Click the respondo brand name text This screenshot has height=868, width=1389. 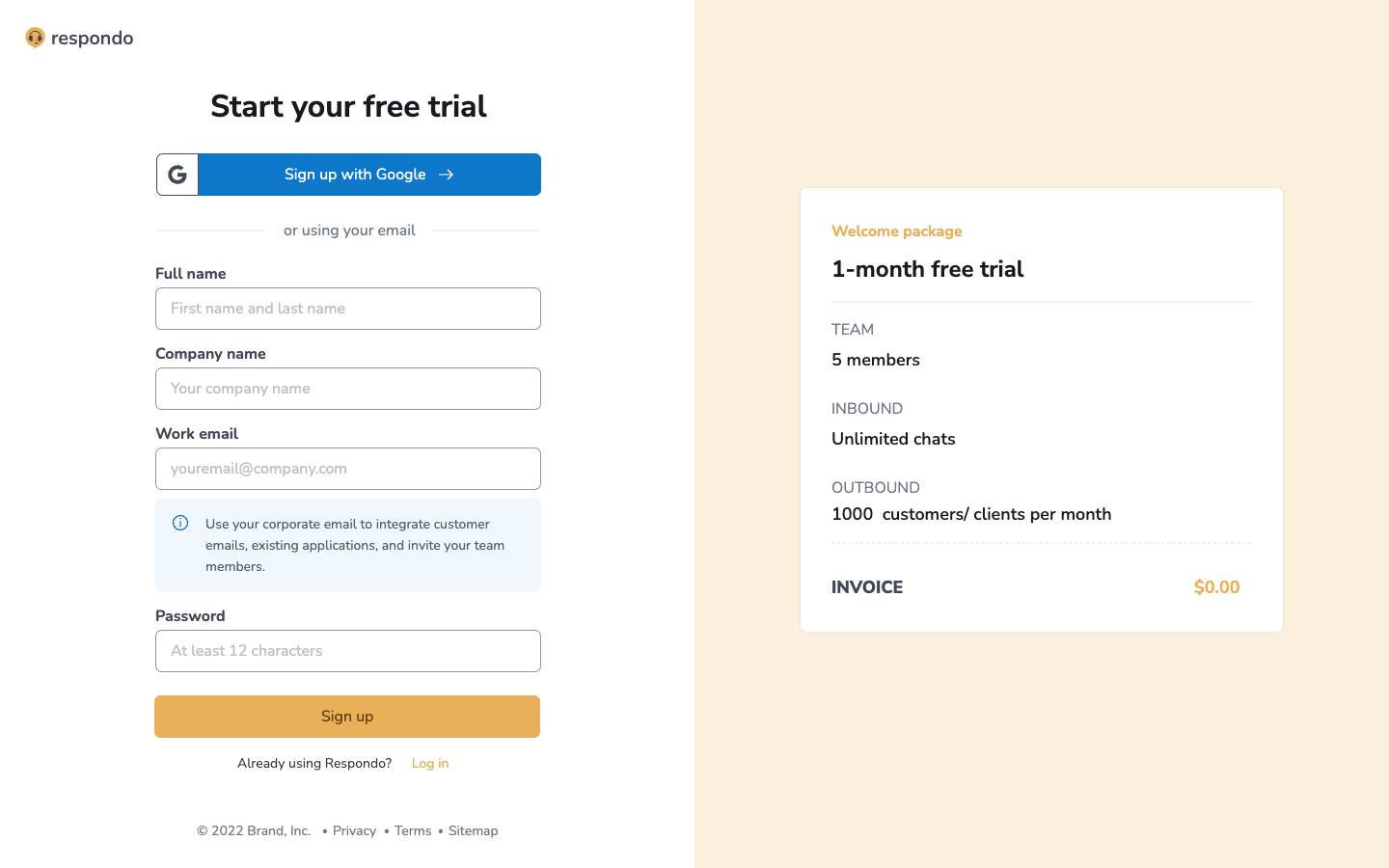coord(92,39)
